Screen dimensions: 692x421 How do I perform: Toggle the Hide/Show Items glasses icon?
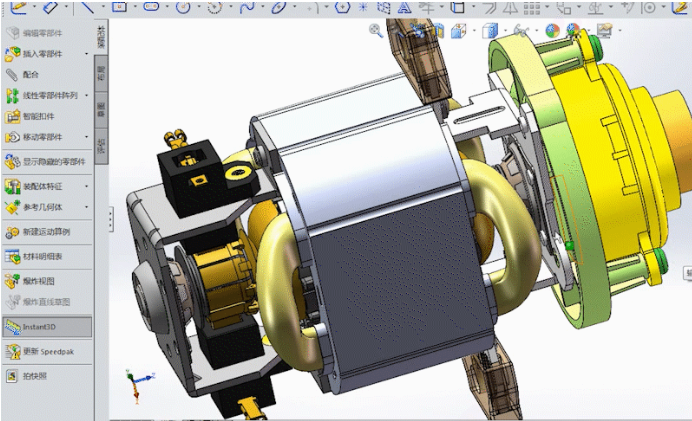pos(521,30)
